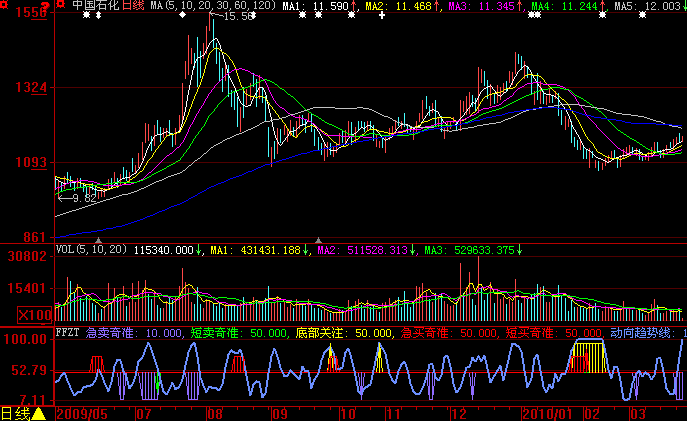Click the red up arrow after MA1 value

point(353,6)
